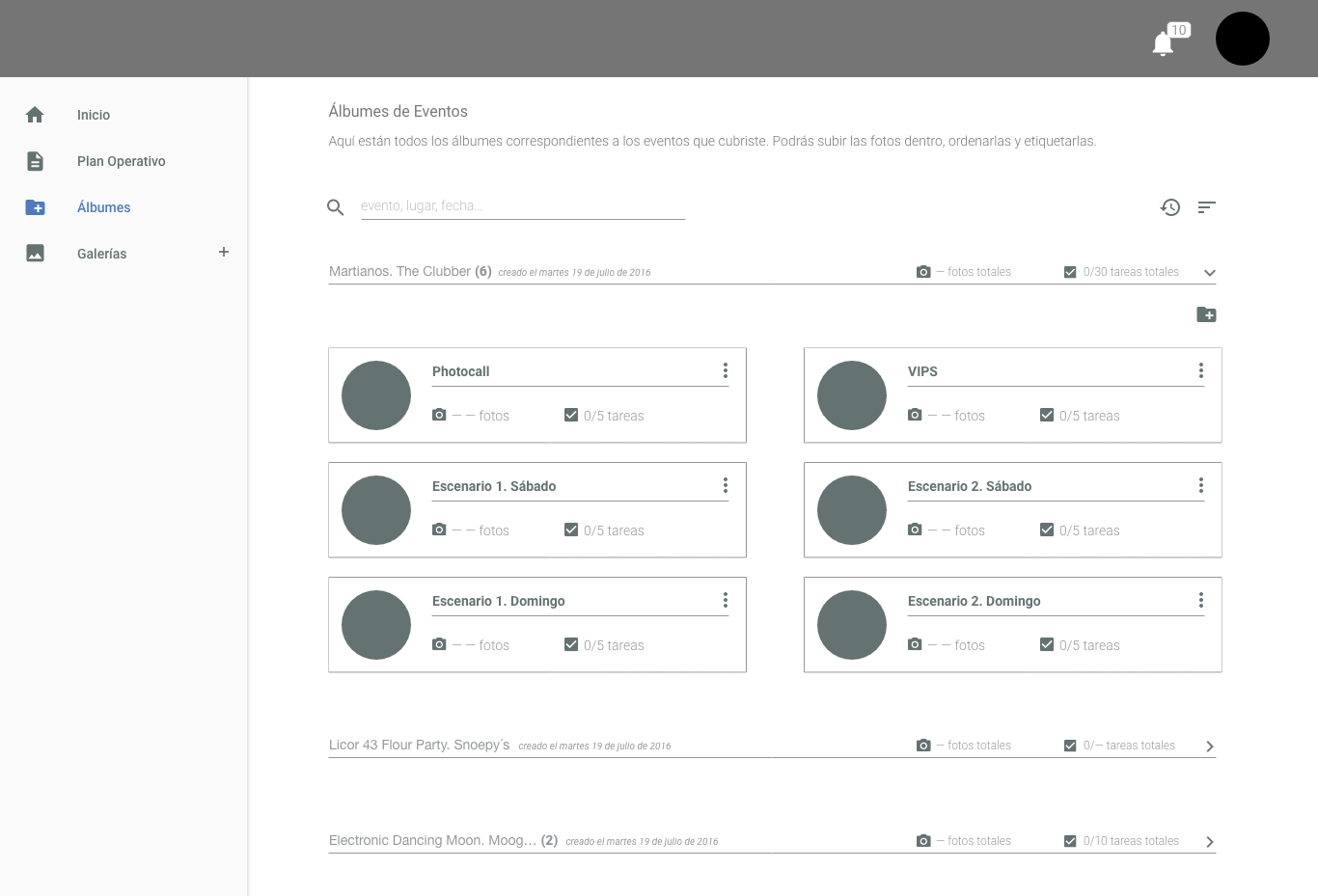Select Álbumes in sidebar
Viewport: 1318px width, 896px height.
(103, 207)
